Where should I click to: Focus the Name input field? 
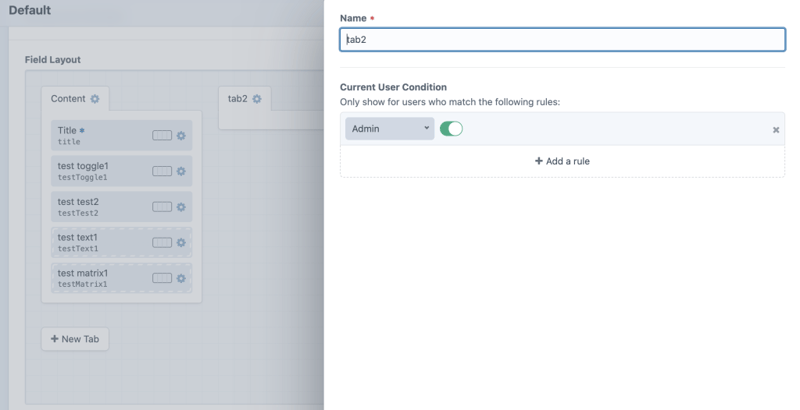562,40
